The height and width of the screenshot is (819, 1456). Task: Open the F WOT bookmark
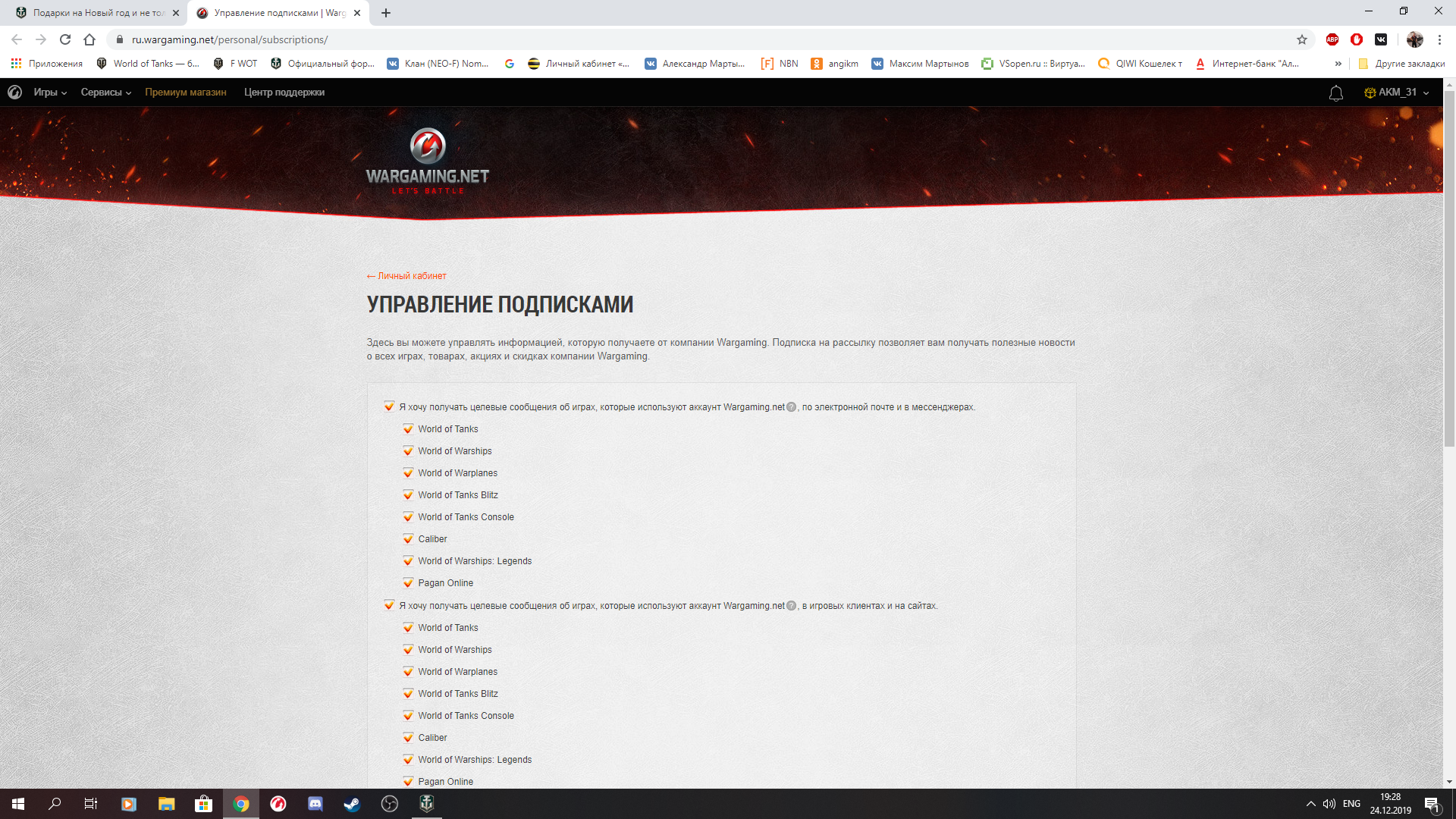coord(236,64)
